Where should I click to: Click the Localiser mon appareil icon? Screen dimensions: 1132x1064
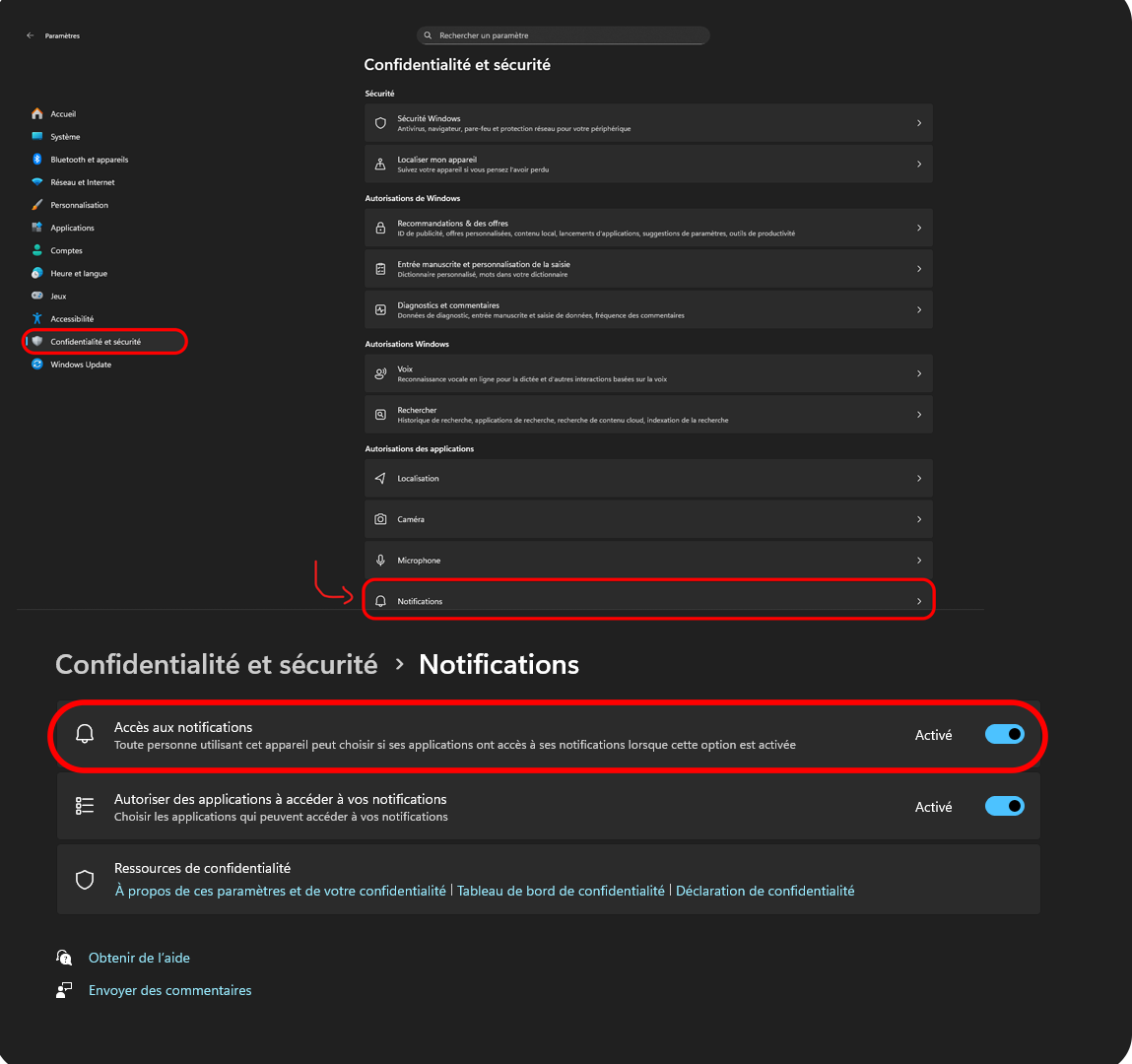coord(380,164)
